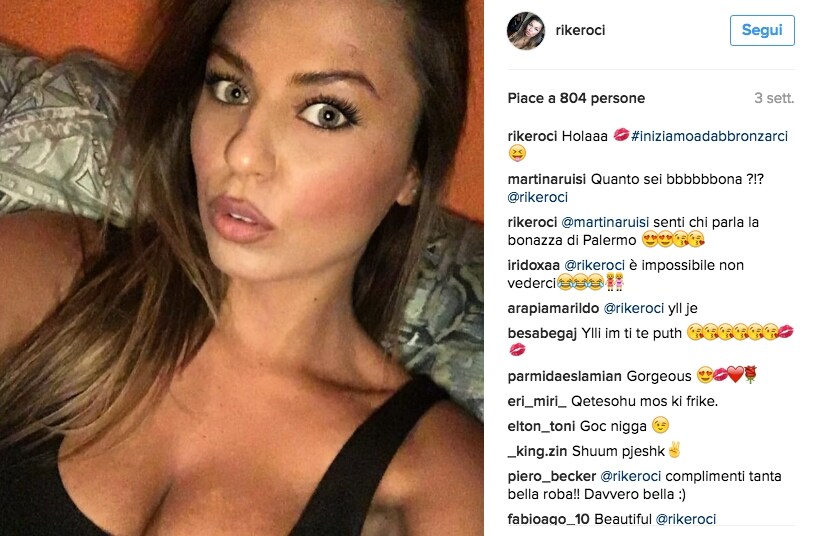Click the rikeroci username in the header

click(580, 30)
